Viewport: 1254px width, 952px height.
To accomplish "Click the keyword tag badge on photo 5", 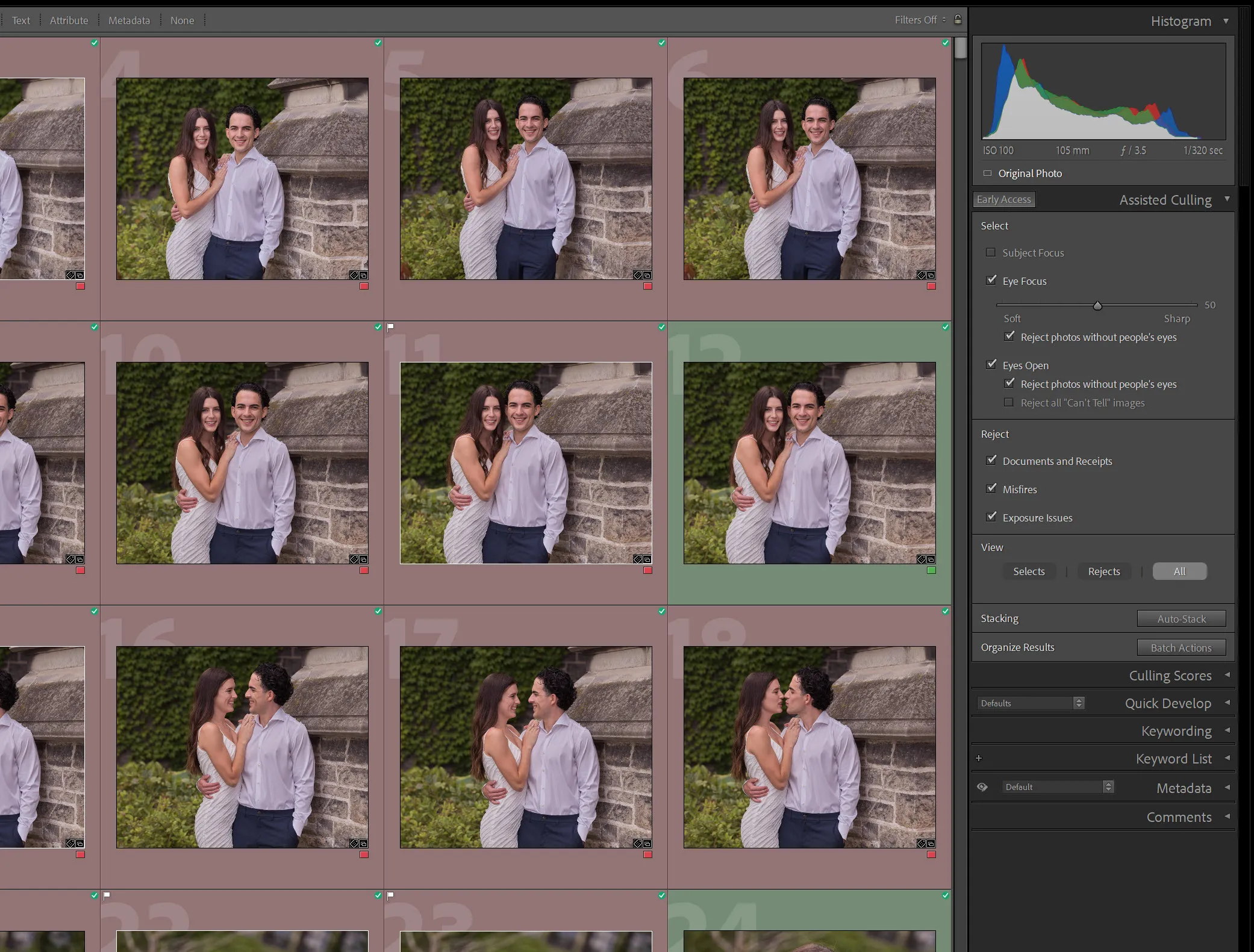I will [x=637, y=275].
